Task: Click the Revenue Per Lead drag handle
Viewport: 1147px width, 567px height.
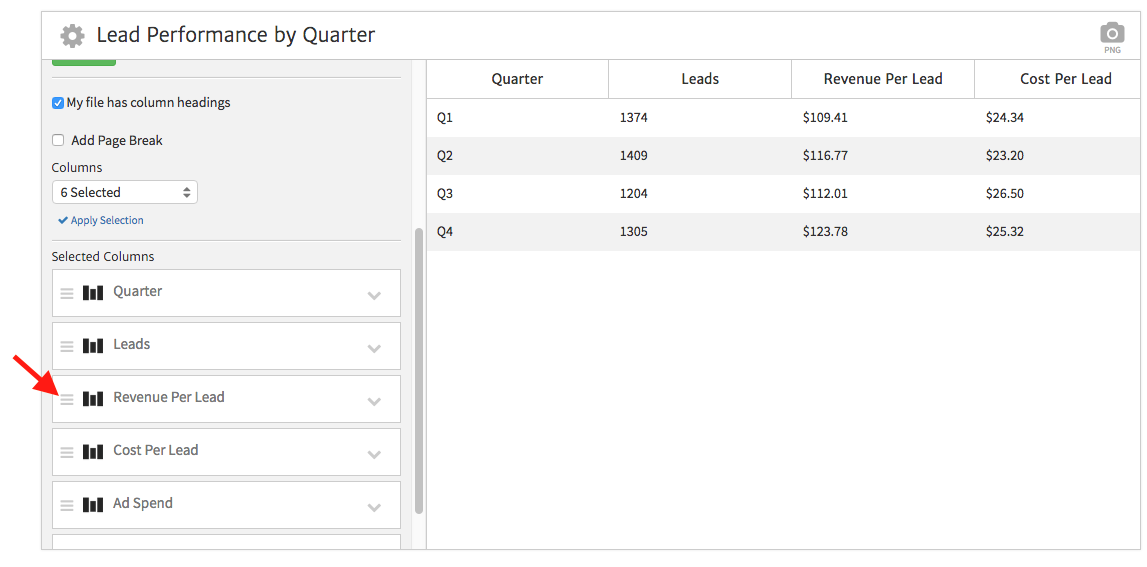Action: coord(67,399)
